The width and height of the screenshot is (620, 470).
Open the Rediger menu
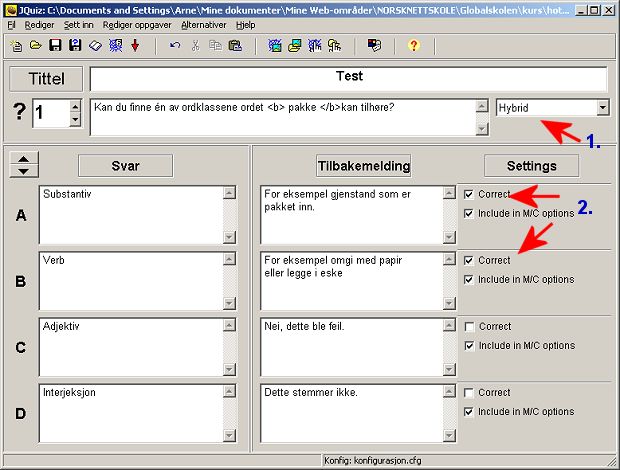39,25
